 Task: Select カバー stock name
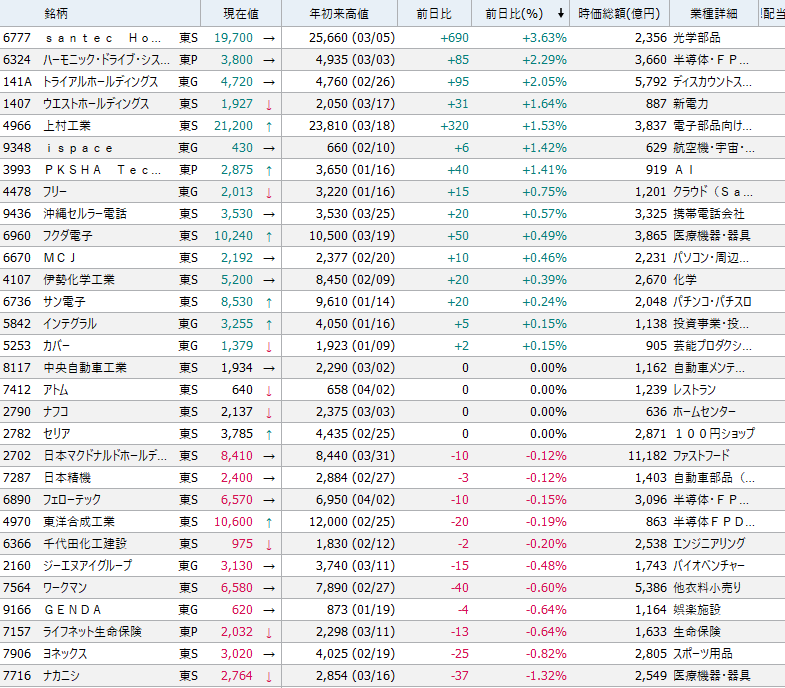pos(57,346)
